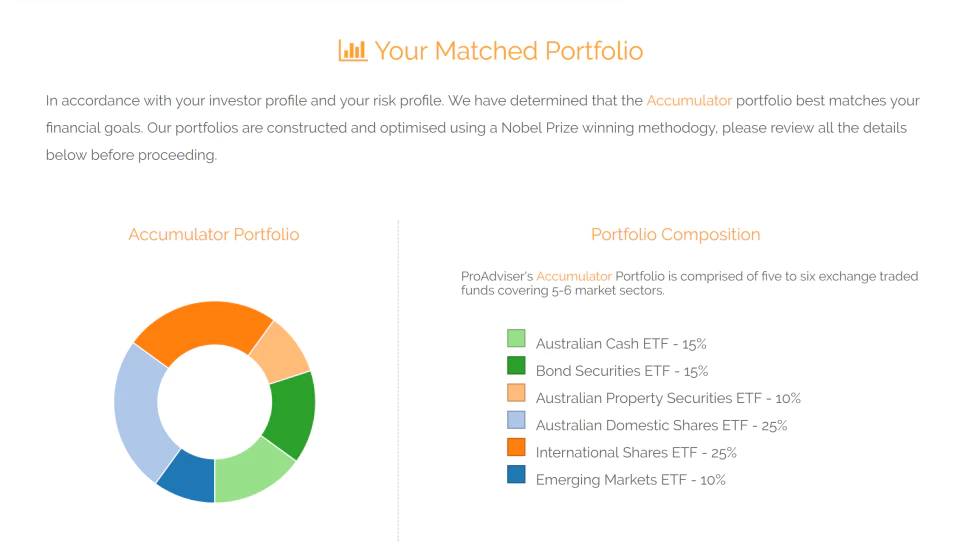Viewport: 960px width, 542px height.
Task: Open the Accumulator link in intro paragraph
Action: 689,100
